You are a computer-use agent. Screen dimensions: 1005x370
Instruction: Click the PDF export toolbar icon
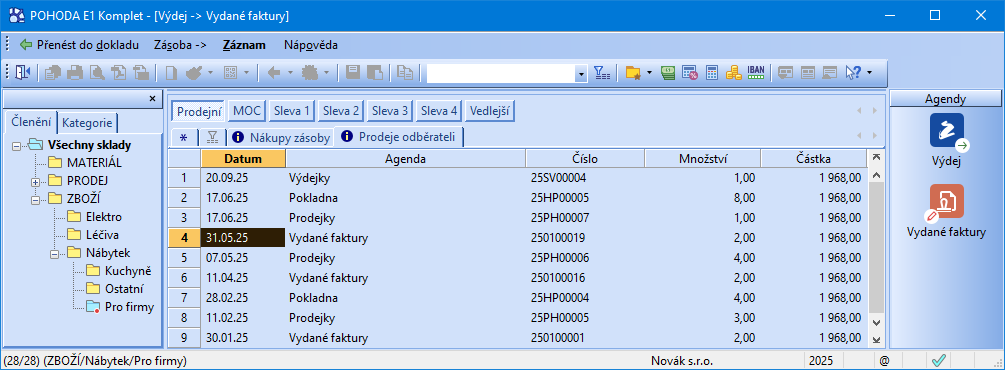pyautogui.click(x=119, y=73)
